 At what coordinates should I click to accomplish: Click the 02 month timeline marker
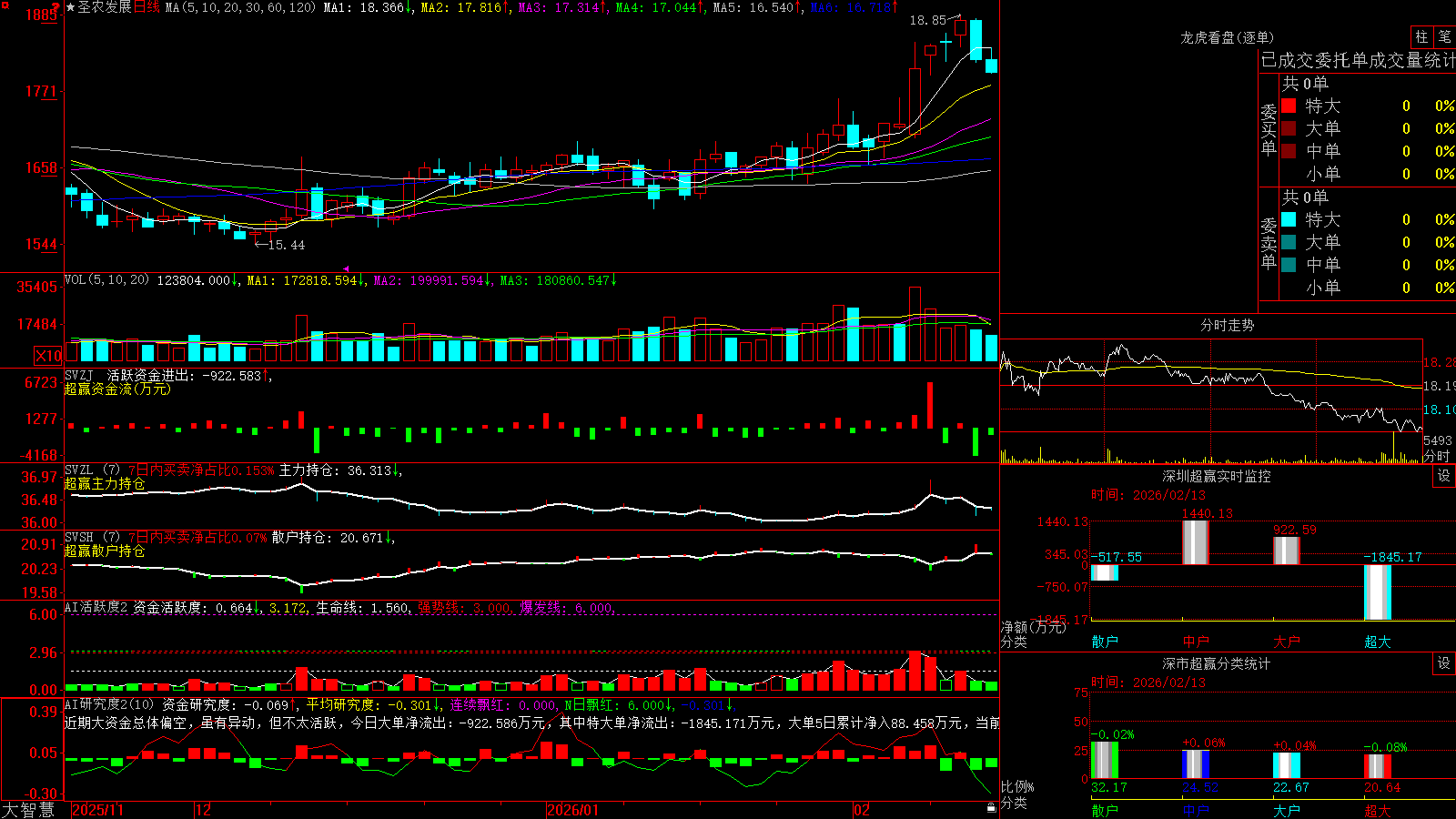pos(863,810)
